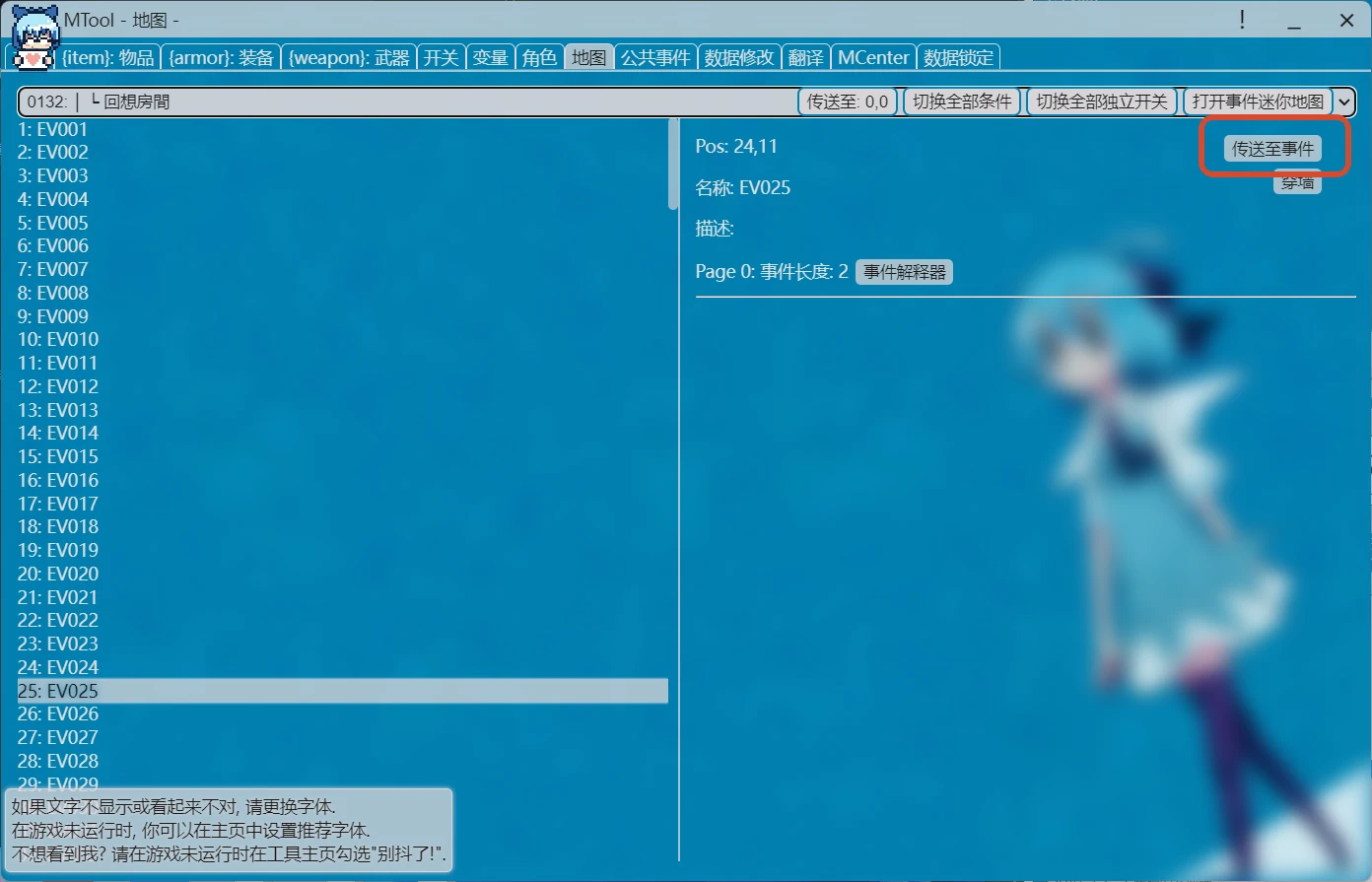Image resolution: width=1372 pixels, height=882 pixels.
Task: Switch to the 数据修改 tab
Action: (x=739, y=58)
